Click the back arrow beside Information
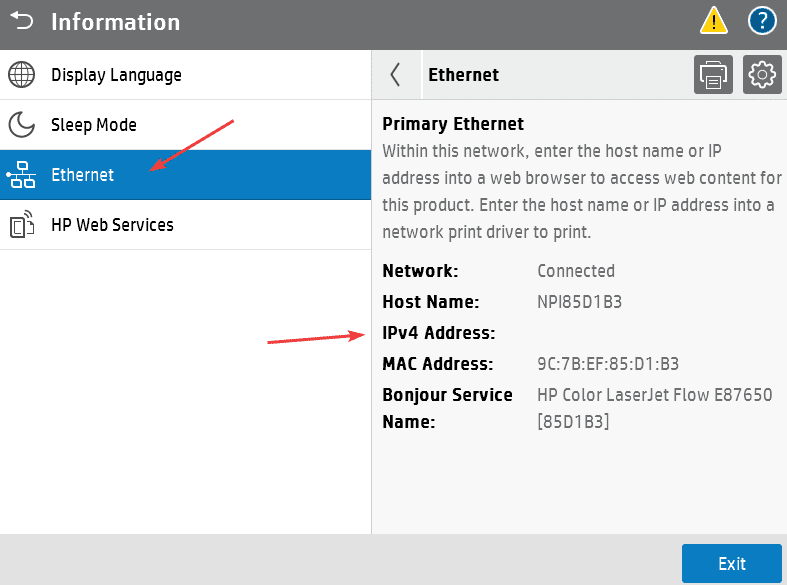Viewport: 787px width, 585px height. pos(22,21)
